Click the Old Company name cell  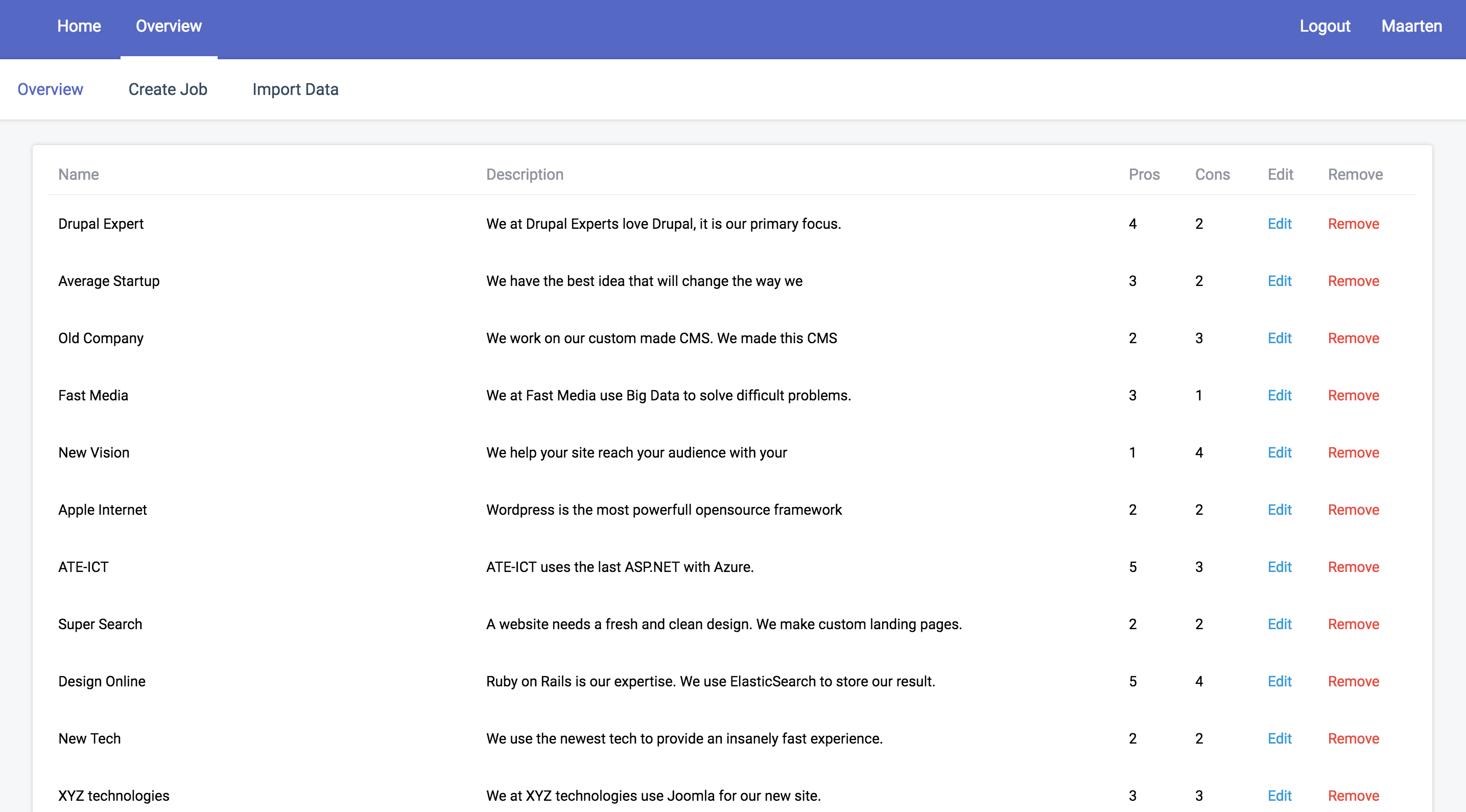[x=101, y=338]
